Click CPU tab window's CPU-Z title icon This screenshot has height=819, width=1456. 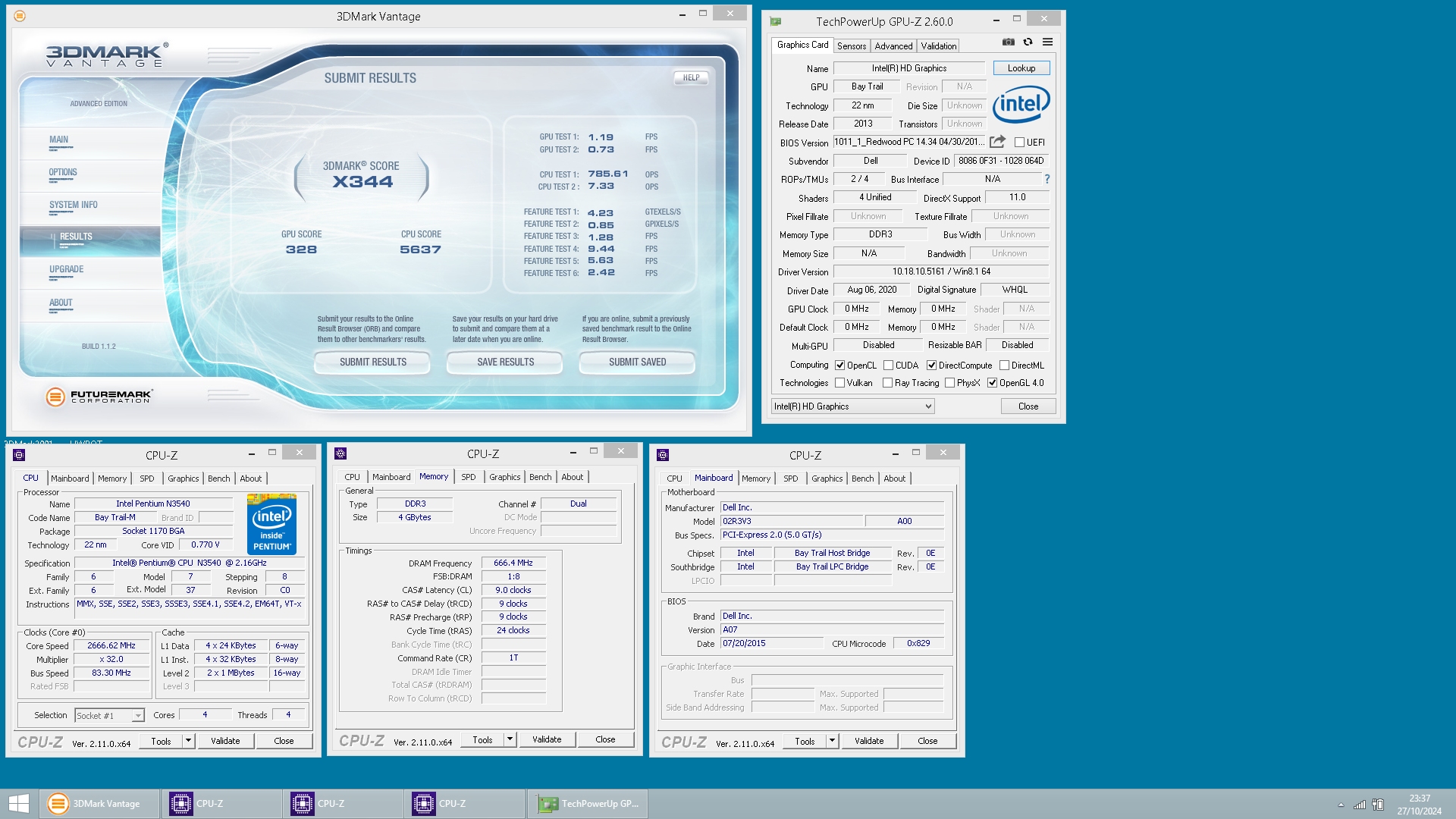[x=20, y=455]
